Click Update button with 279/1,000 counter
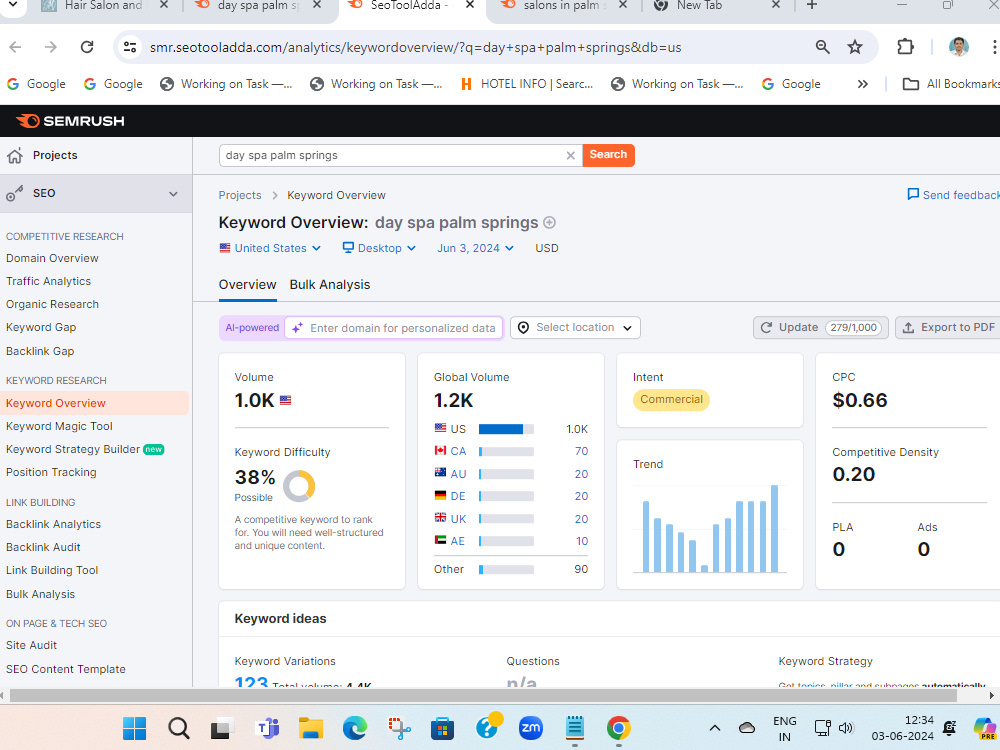1000x750 pixels. coord(820,327)
